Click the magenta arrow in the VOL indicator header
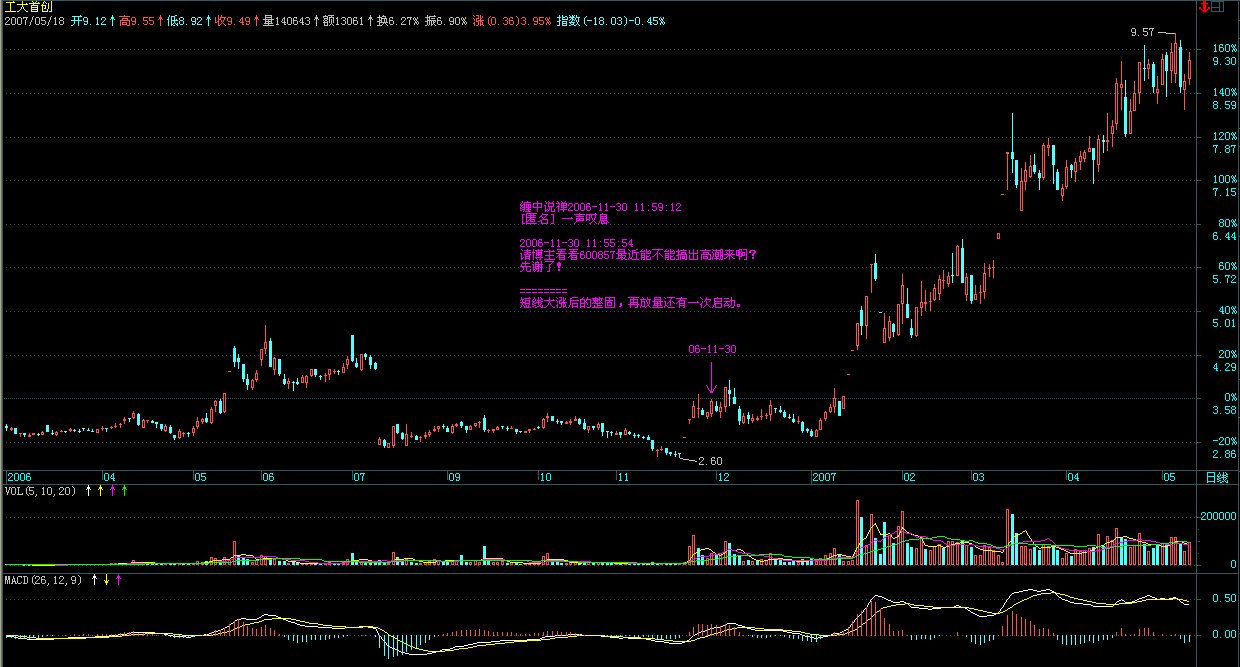This screenshot has width=1240, height=667. [112, 491]
